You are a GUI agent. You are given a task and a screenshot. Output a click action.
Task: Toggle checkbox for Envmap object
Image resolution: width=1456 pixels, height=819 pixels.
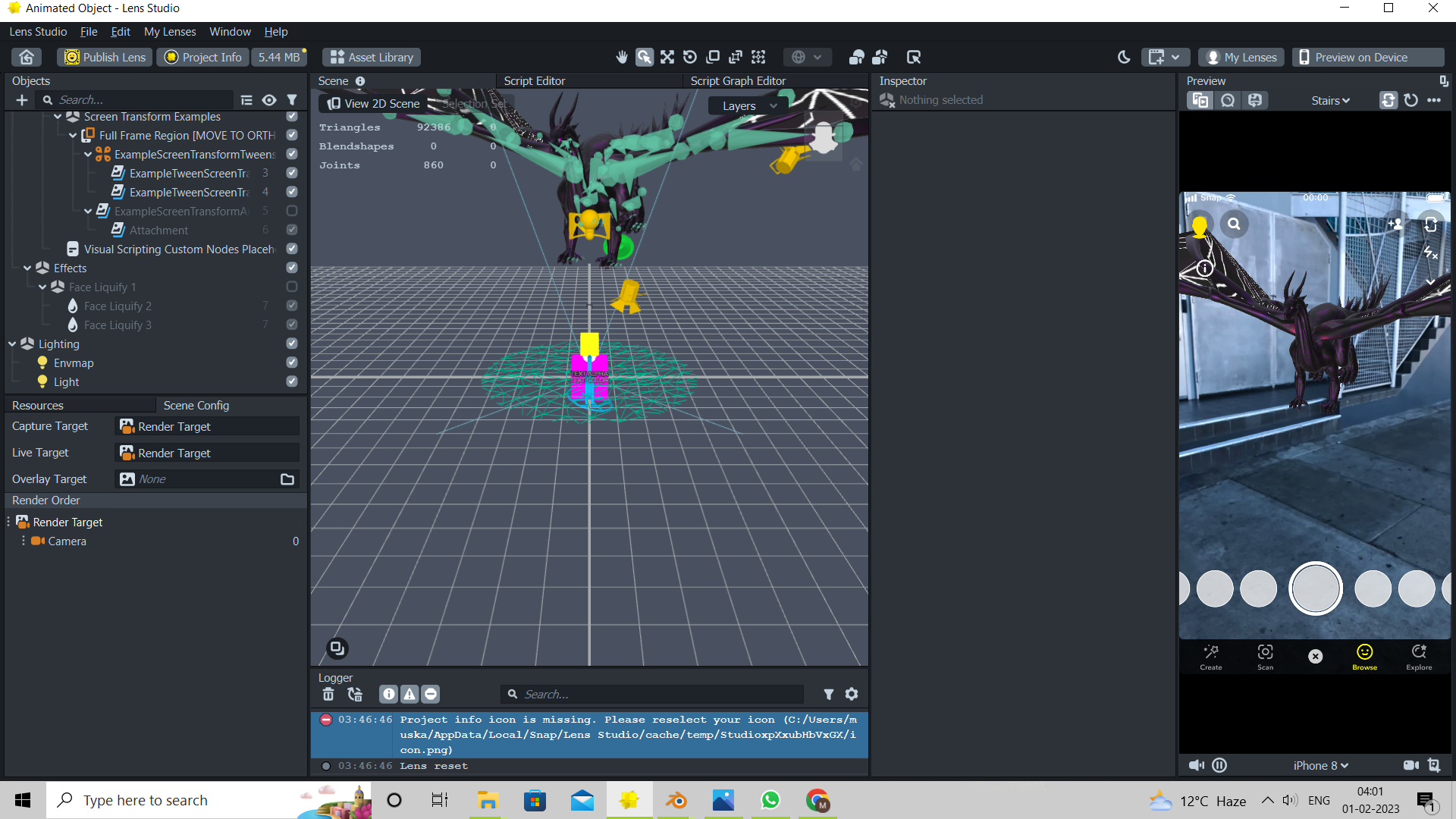click(292, 362)
